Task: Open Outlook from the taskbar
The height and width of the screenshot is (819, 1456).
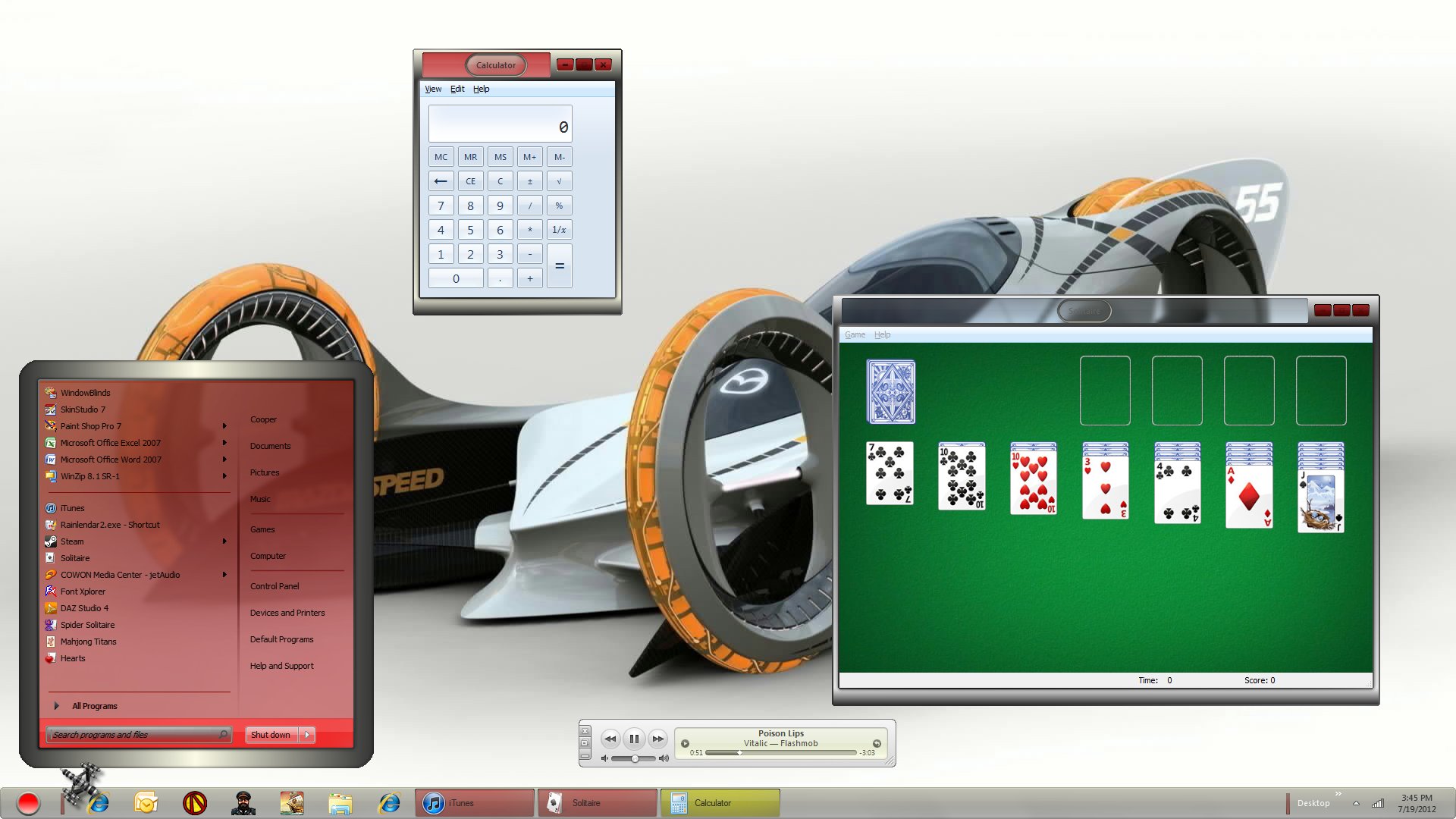Action: pyautogui.click(x=146, y=802)
